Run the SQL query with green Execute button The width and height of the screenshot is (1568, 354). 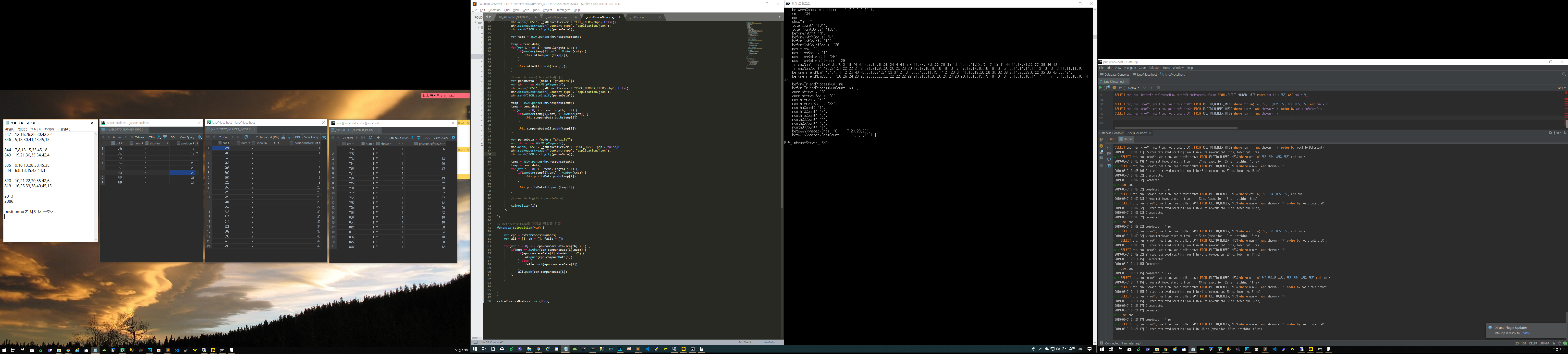(1101, 88)
